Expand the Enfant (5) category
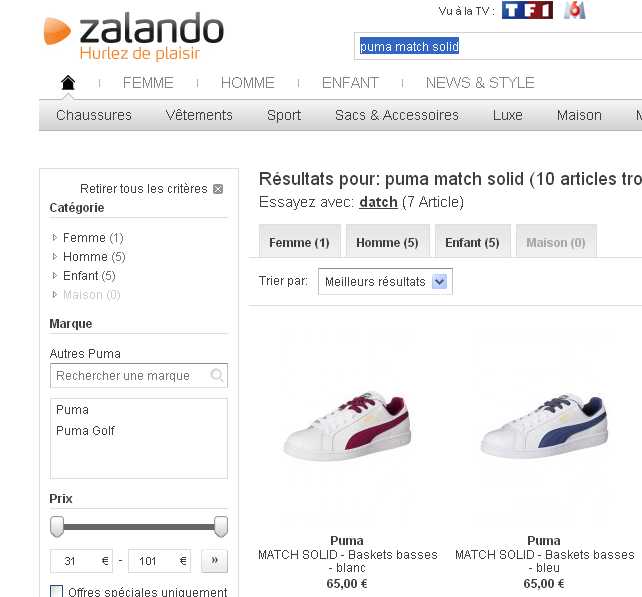This screenshot has width=642, height=597. 54,275
